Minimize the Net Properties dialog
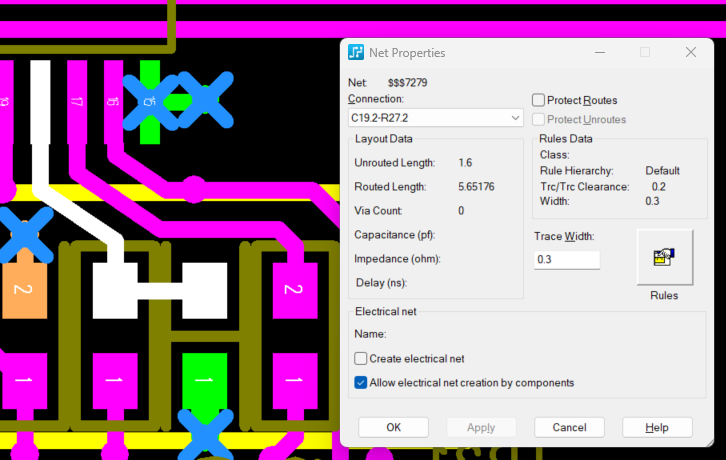This screenshot has height=460, width=726. click(599, 52)
